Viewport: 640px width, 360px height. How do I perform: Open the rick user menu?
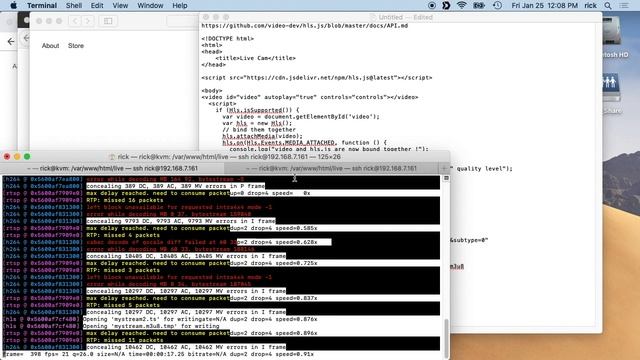590,5
